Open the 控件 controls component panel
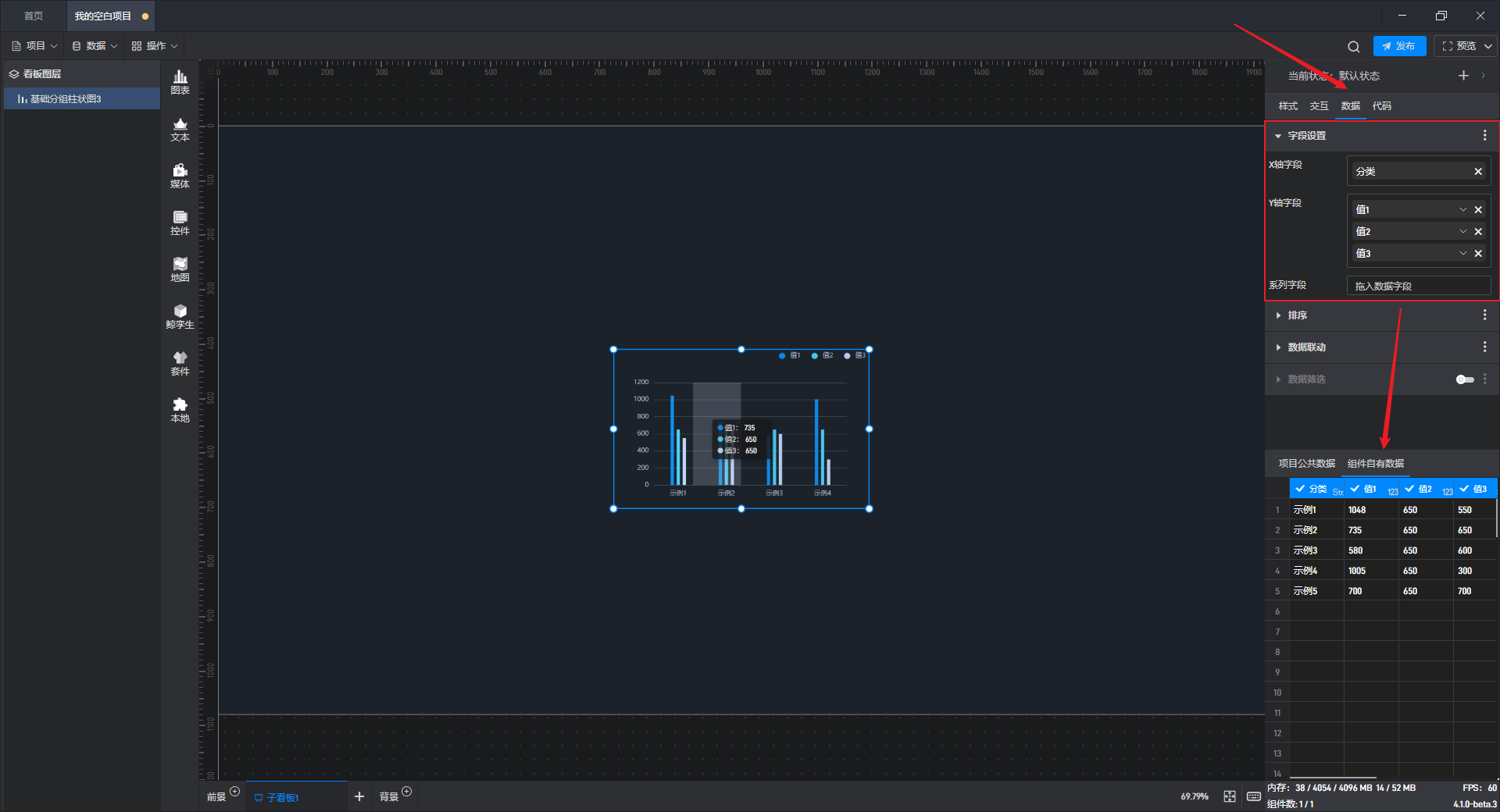1500x812 pixels. tap(180, 223)
